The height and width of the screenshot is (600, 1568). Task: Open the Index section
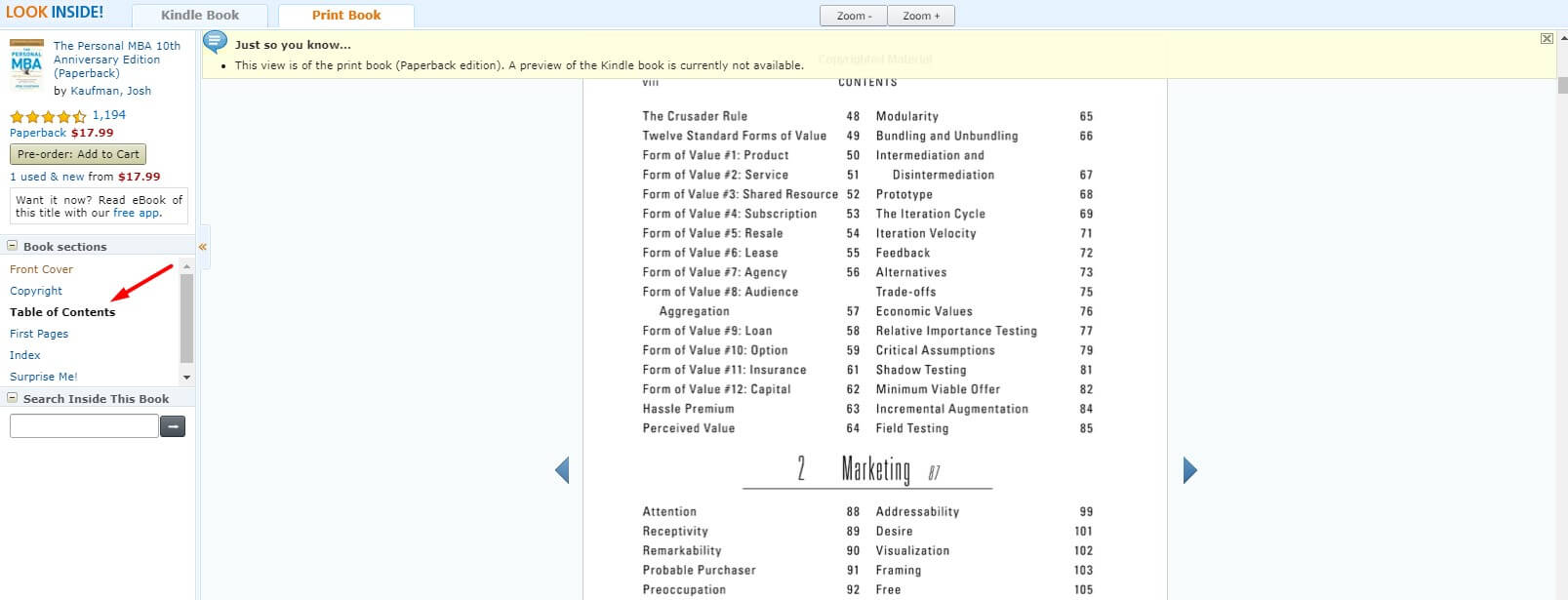point(25,355)
